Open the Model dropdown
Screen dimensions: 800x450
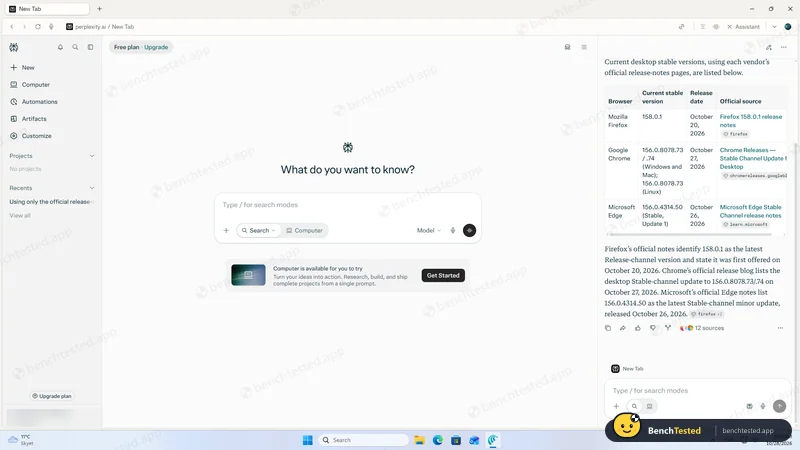click(x=429, y=231)
